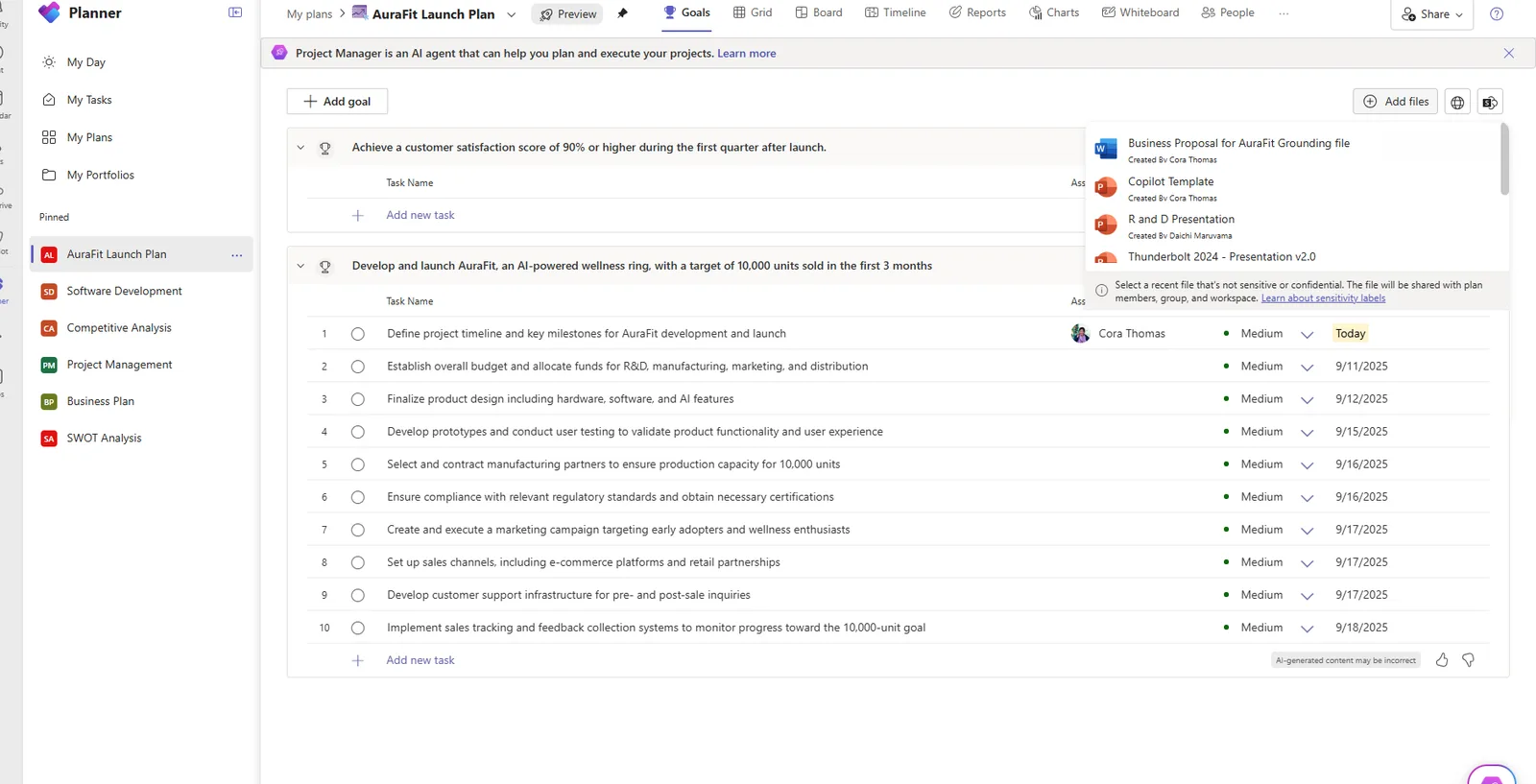Switch to the Grid tab
The width and height of the screenshot is (1536, 784).
(x=753, y=12)
